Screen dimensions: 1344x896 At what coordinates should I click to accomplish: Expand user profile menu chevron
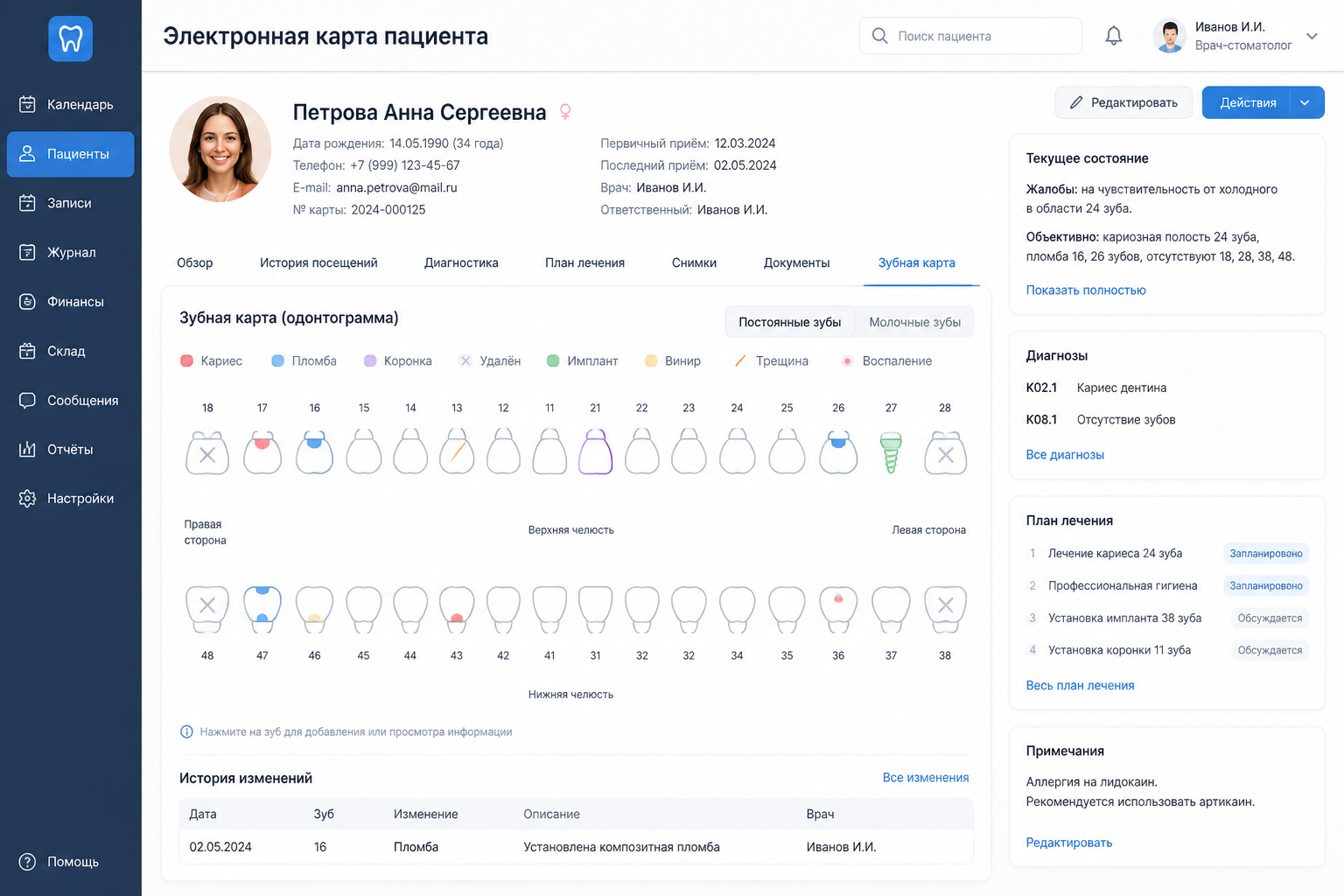tap(1312, 36)
